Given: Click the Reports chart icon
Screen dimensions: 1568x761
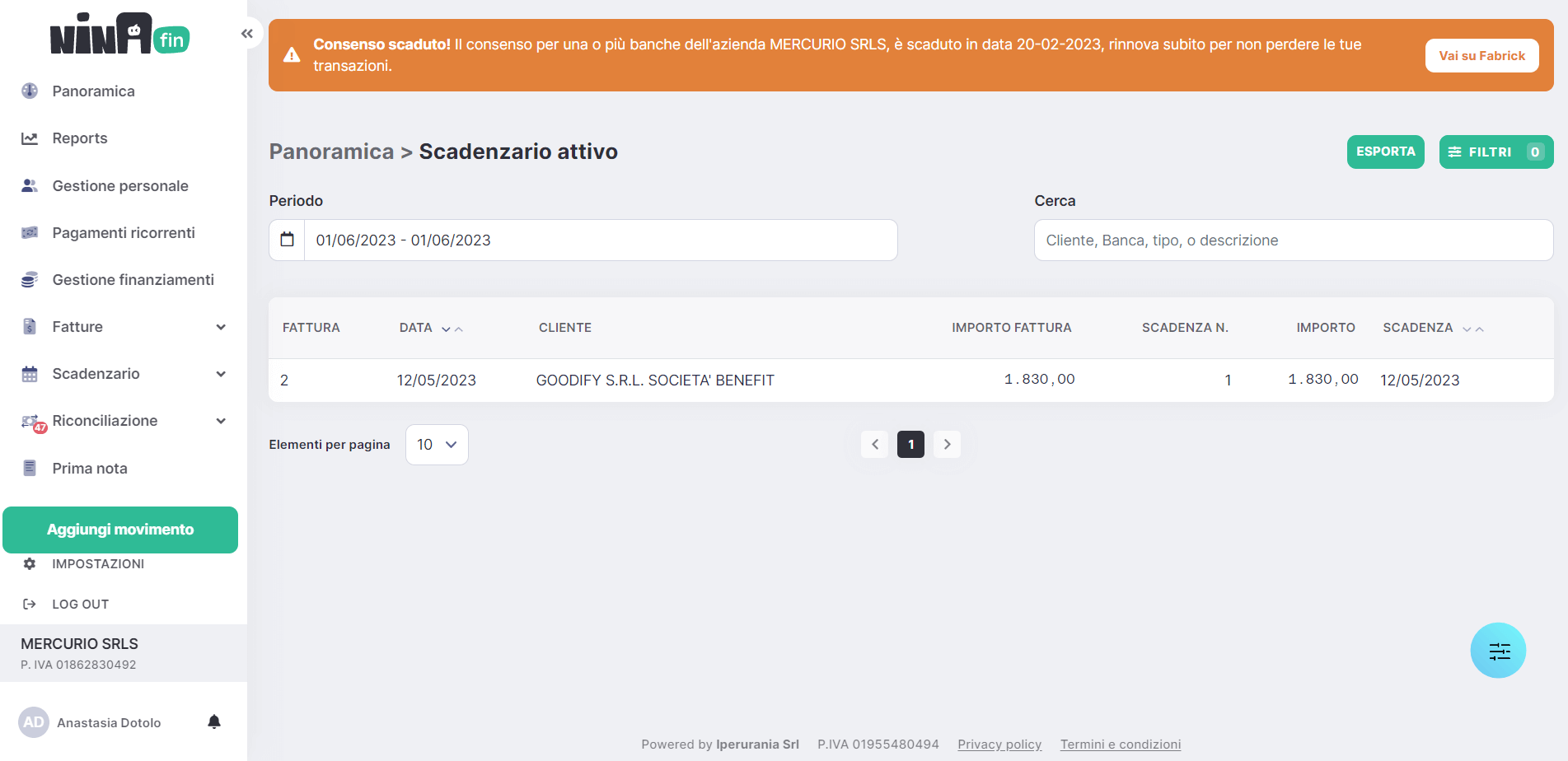Looking at the screenshot, I should coord(30,138).
